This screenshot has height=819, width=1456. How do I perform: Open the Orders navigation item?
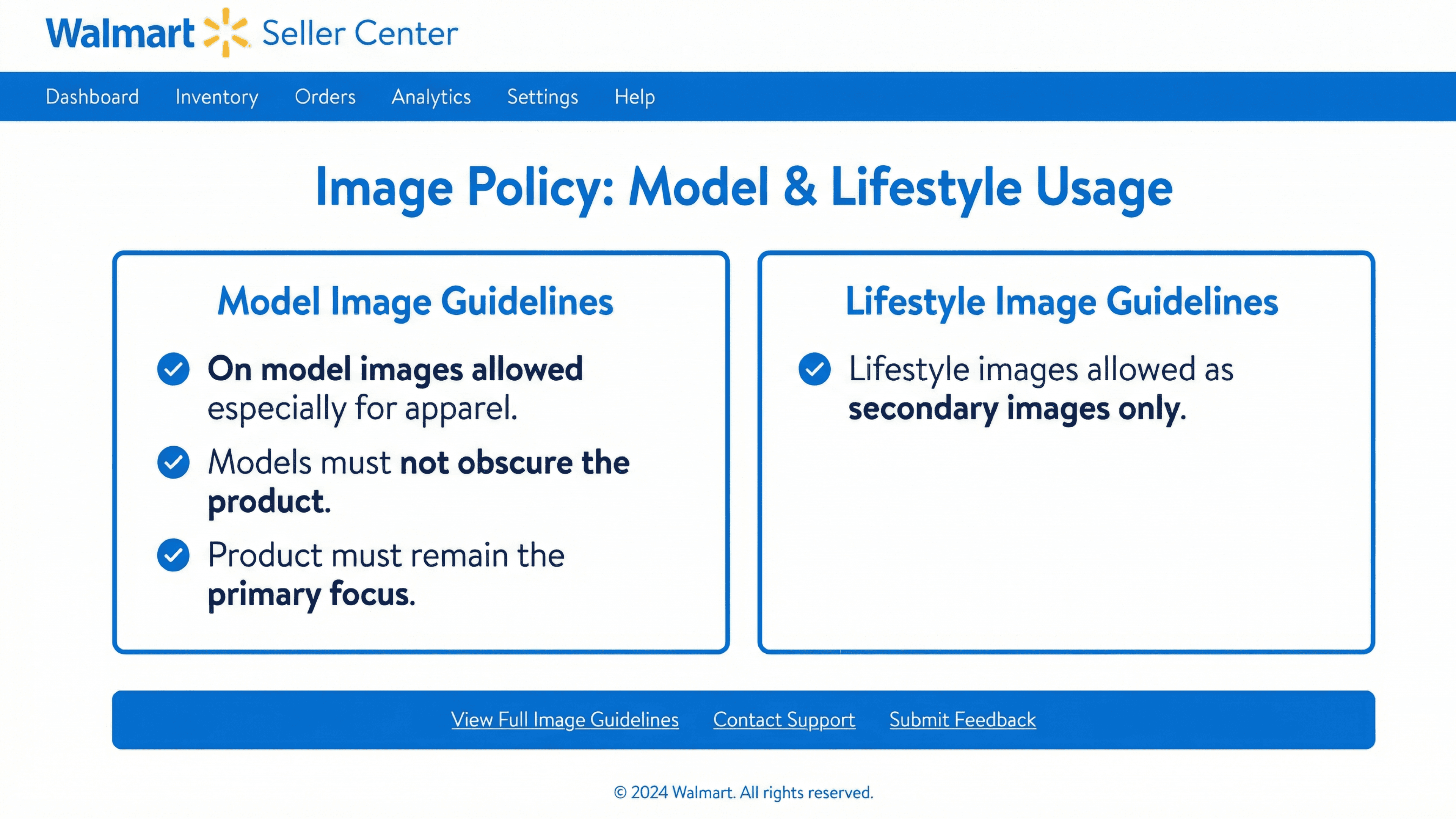click(x=325, y=97)
